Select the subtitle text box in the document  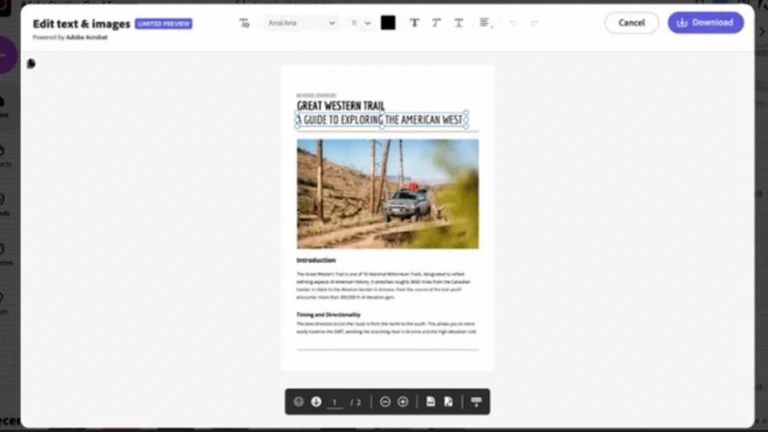tap(381, 120)
